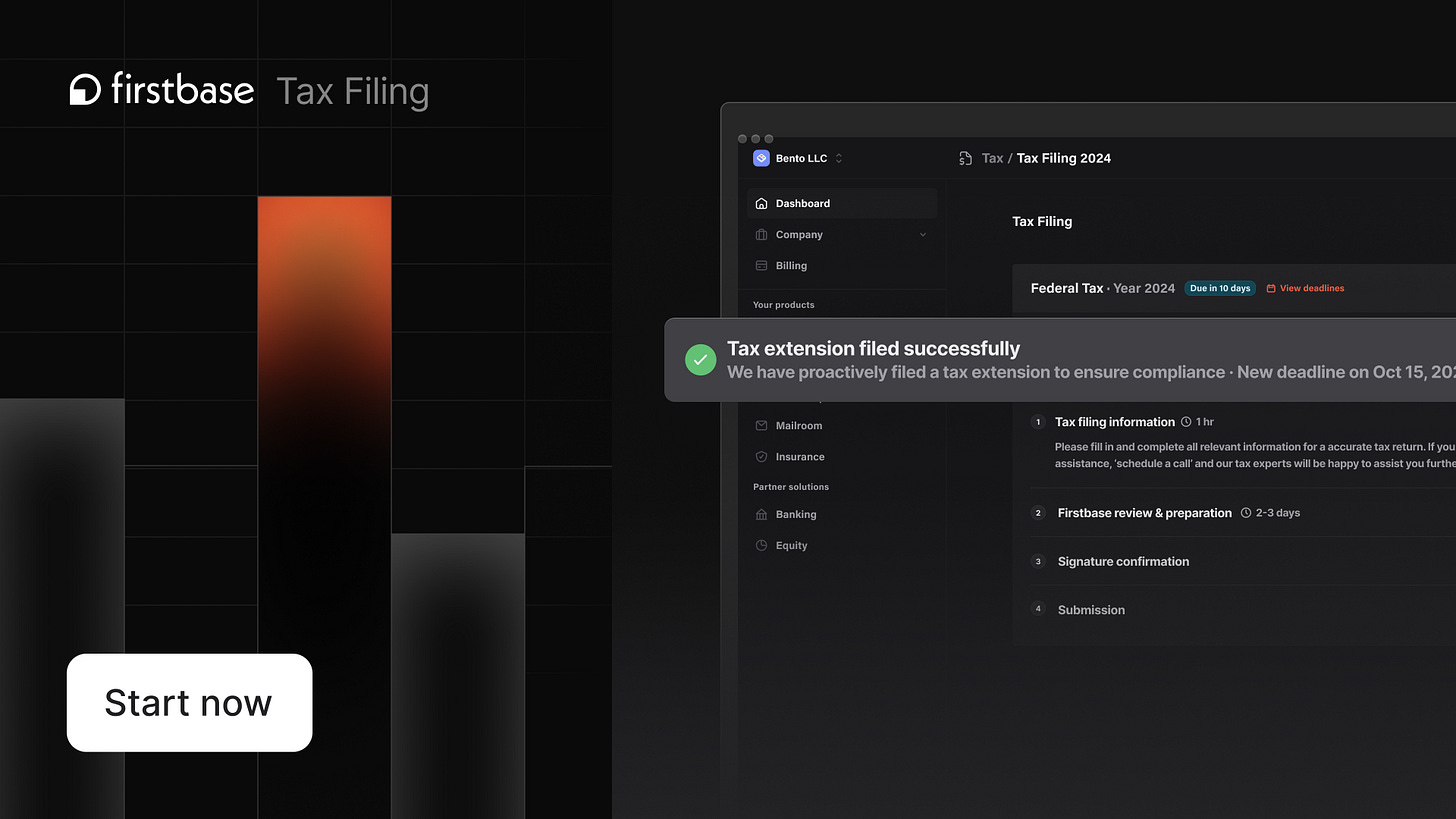Open Banking under Partner solutions

pyautogui.click(x=842, y=514)
